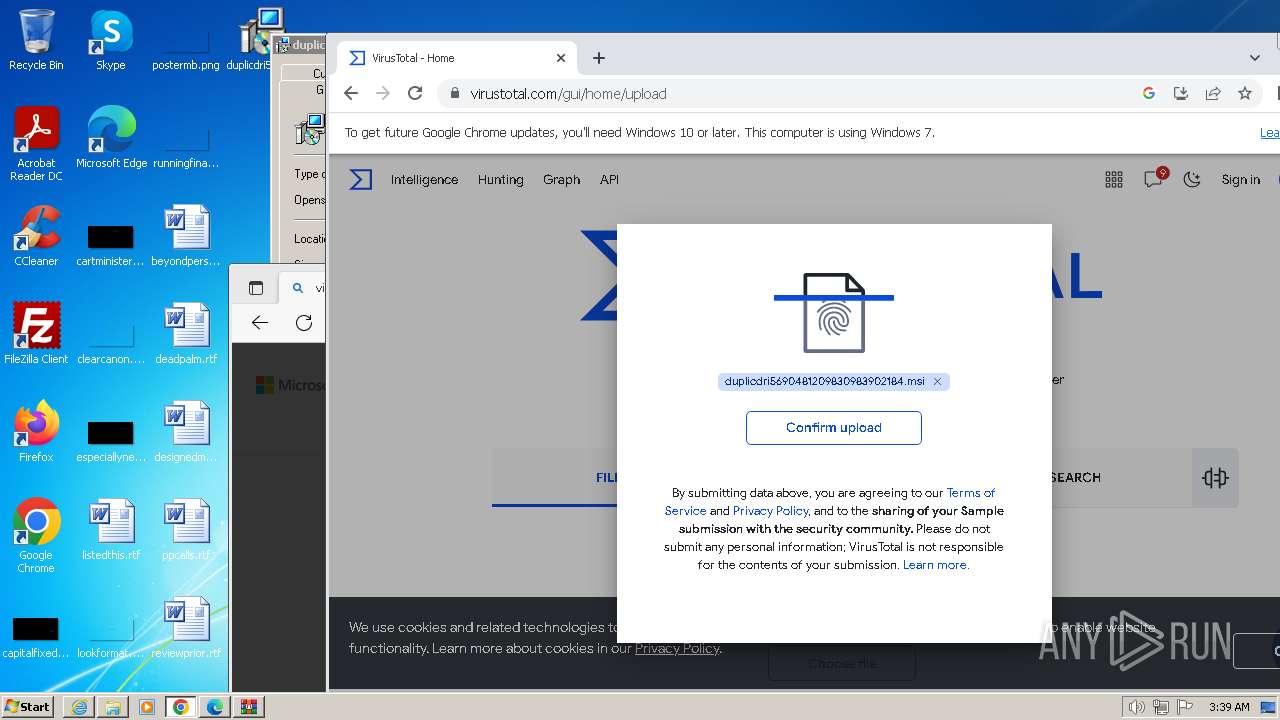Click the share page icon in address bar

click(1213, 93)
